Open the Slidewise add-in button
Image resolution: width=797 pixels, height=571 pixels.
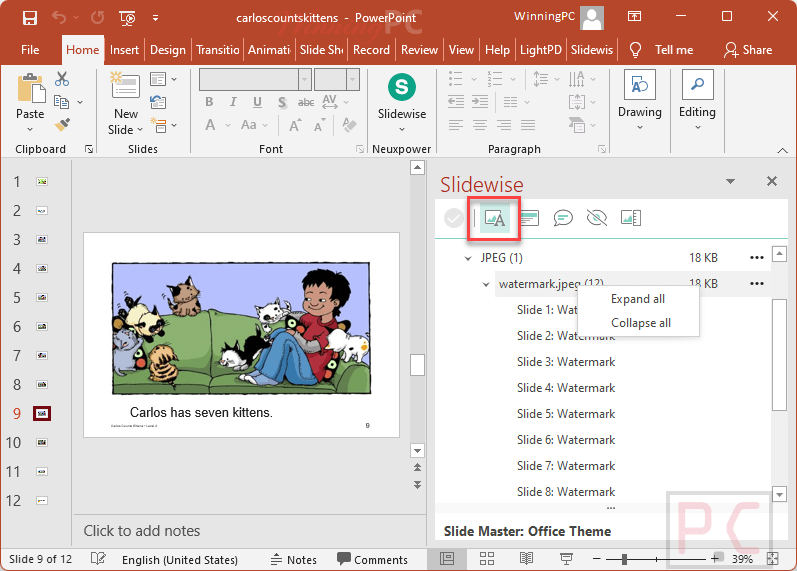pyautogui.click(x=402, y=102)
